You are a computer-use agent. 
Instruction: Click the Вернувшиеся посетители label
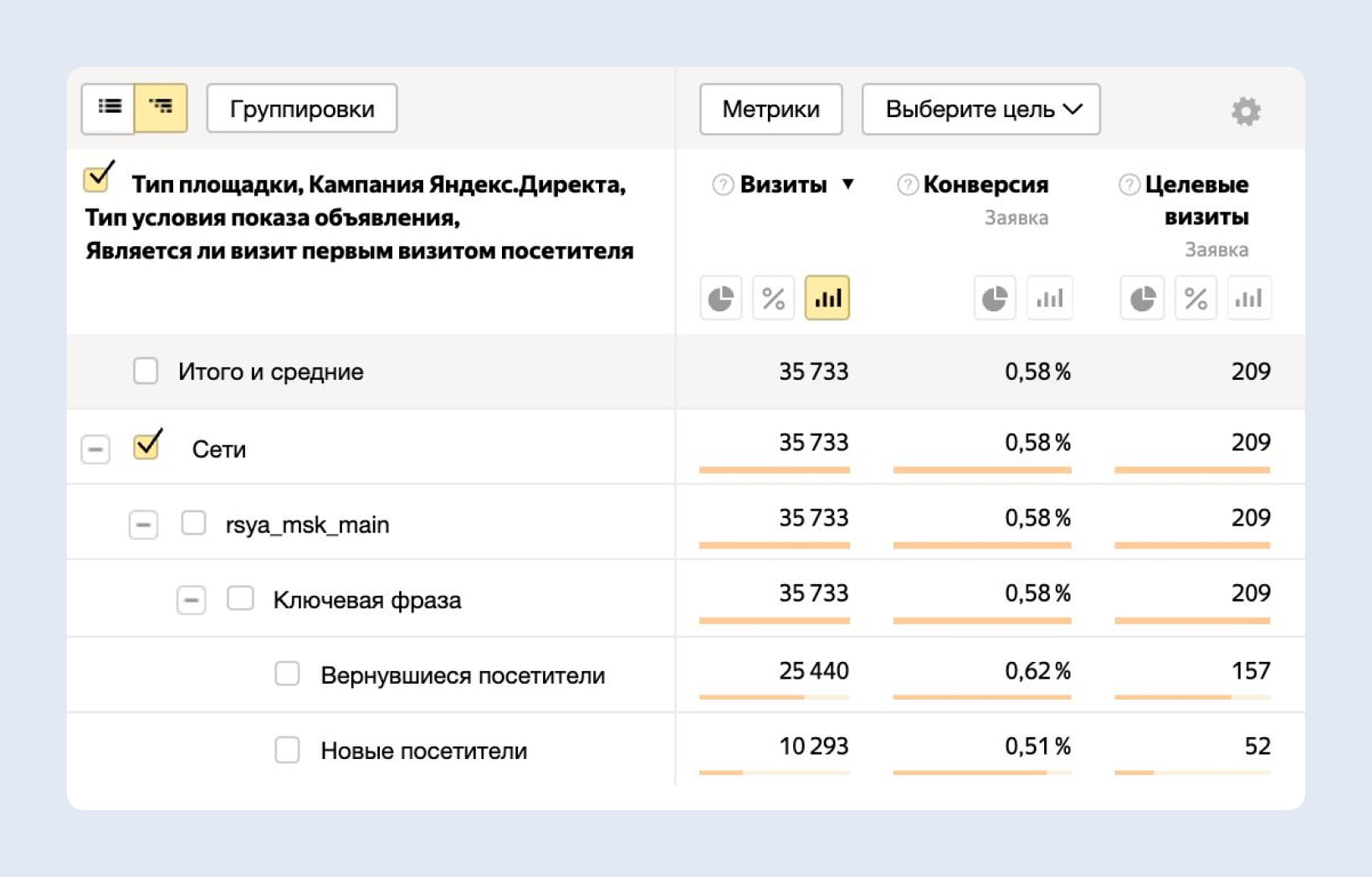pyautogui.click(x=463, y=675)
